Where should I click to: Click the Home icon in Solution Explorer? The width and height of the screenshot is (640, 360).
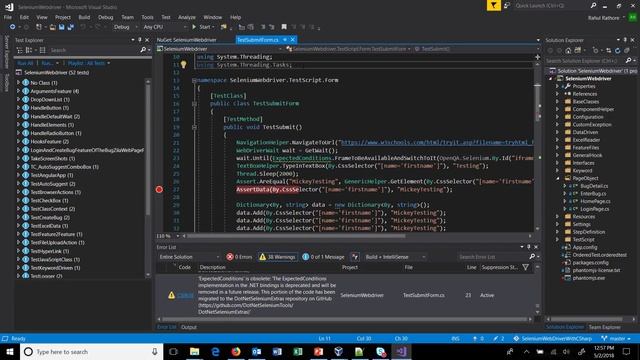click(568, 50)
